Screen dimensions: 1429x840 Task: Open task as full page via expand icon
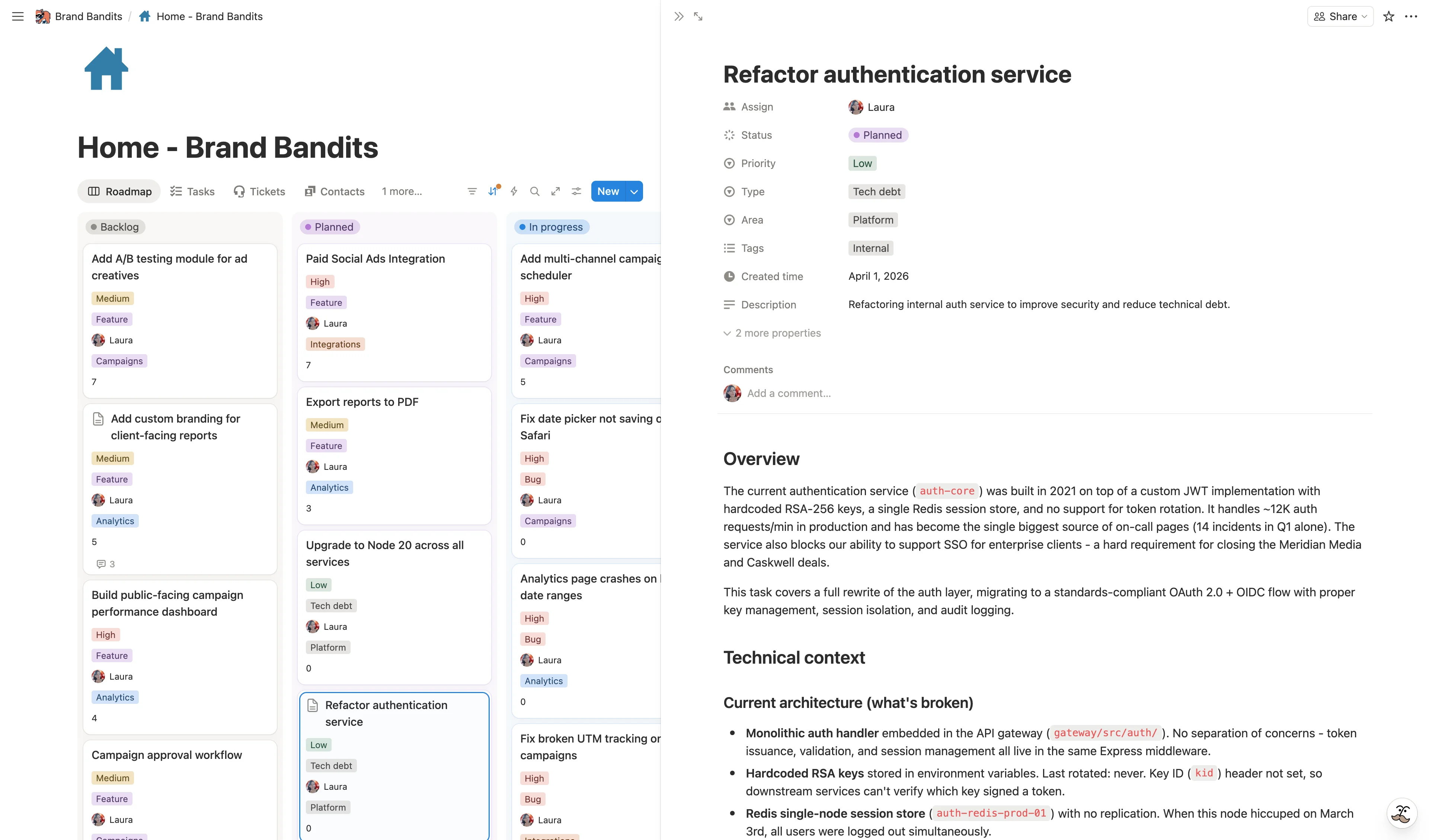coord(698,16)
